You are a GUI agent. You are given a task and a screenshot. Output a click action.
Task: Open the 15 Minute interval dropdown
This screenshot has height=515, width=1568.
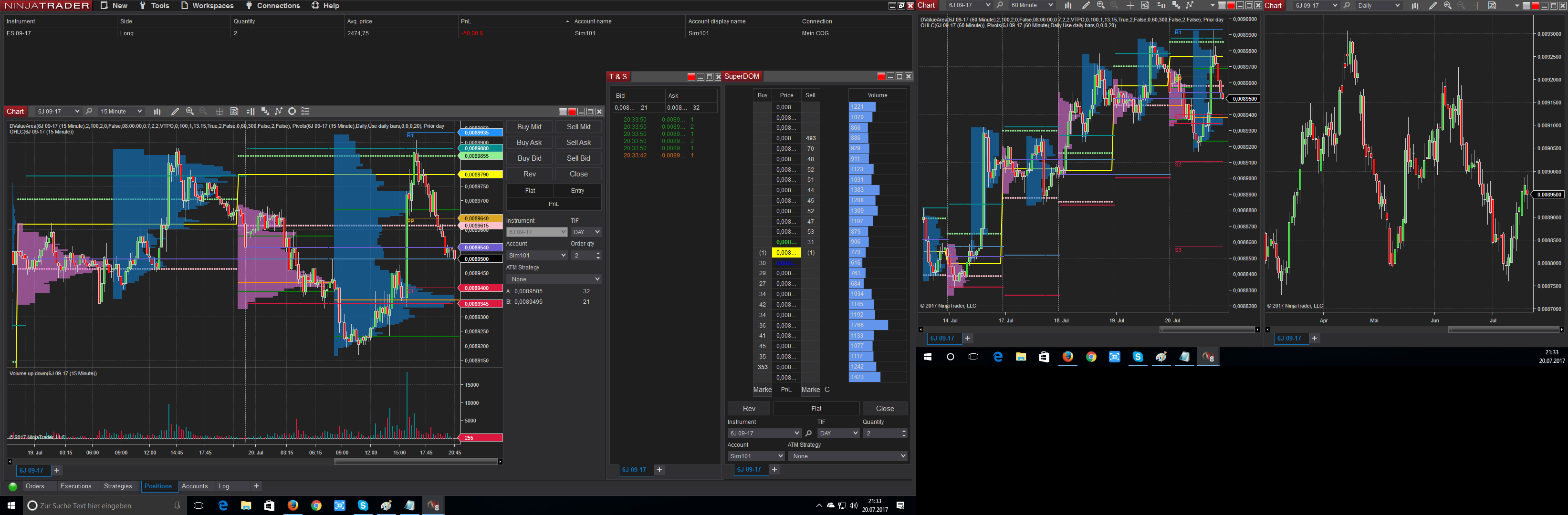pos(121,111)
